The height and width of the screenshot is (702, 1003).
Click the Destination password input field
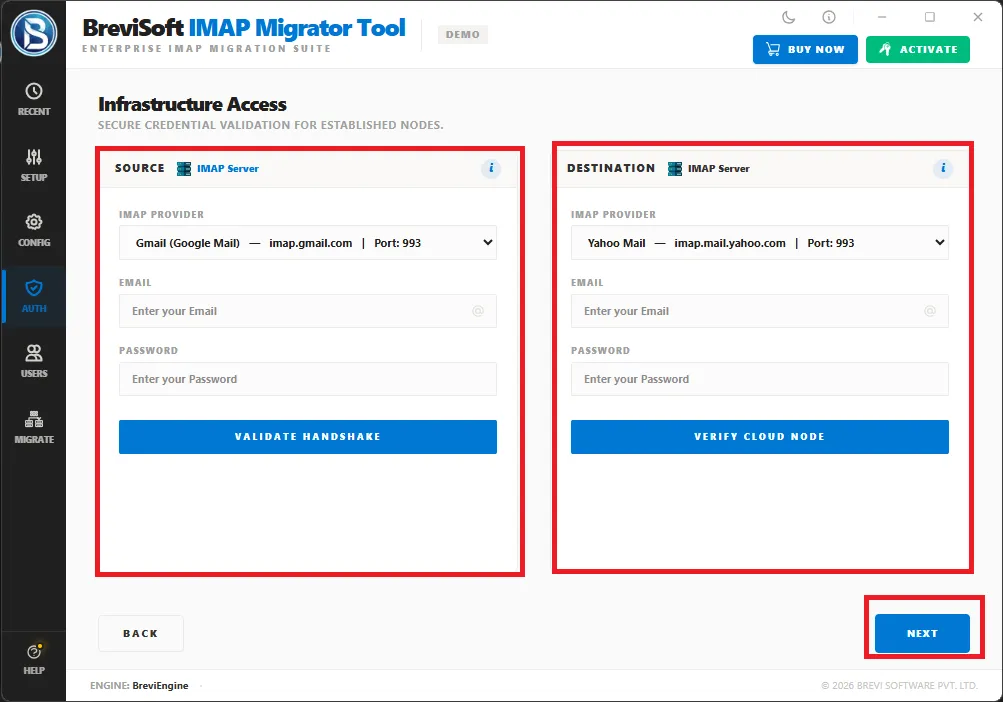(760, 379)
